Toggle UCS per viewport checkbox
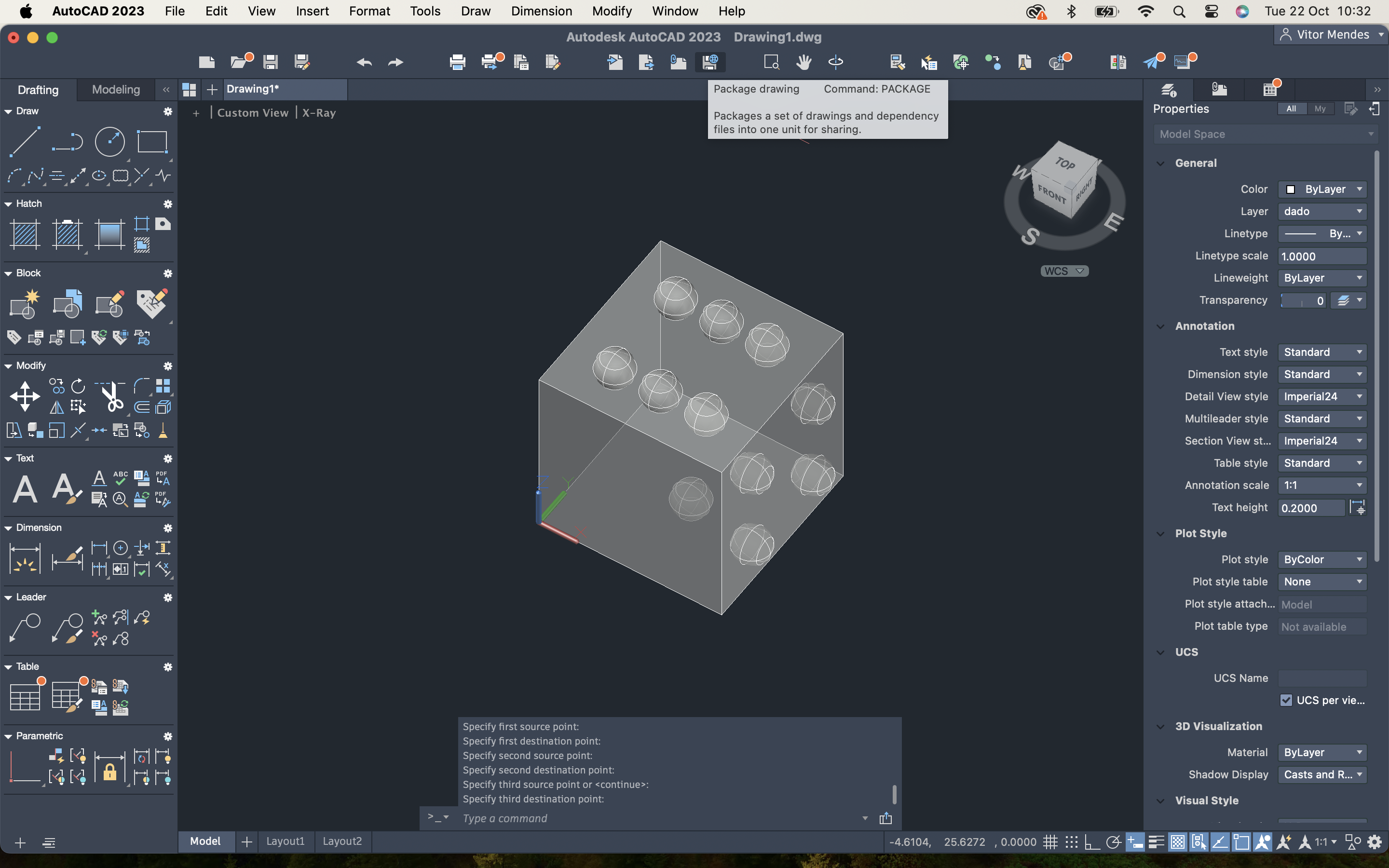1389x868 pixels. (x=1286, y=700)
